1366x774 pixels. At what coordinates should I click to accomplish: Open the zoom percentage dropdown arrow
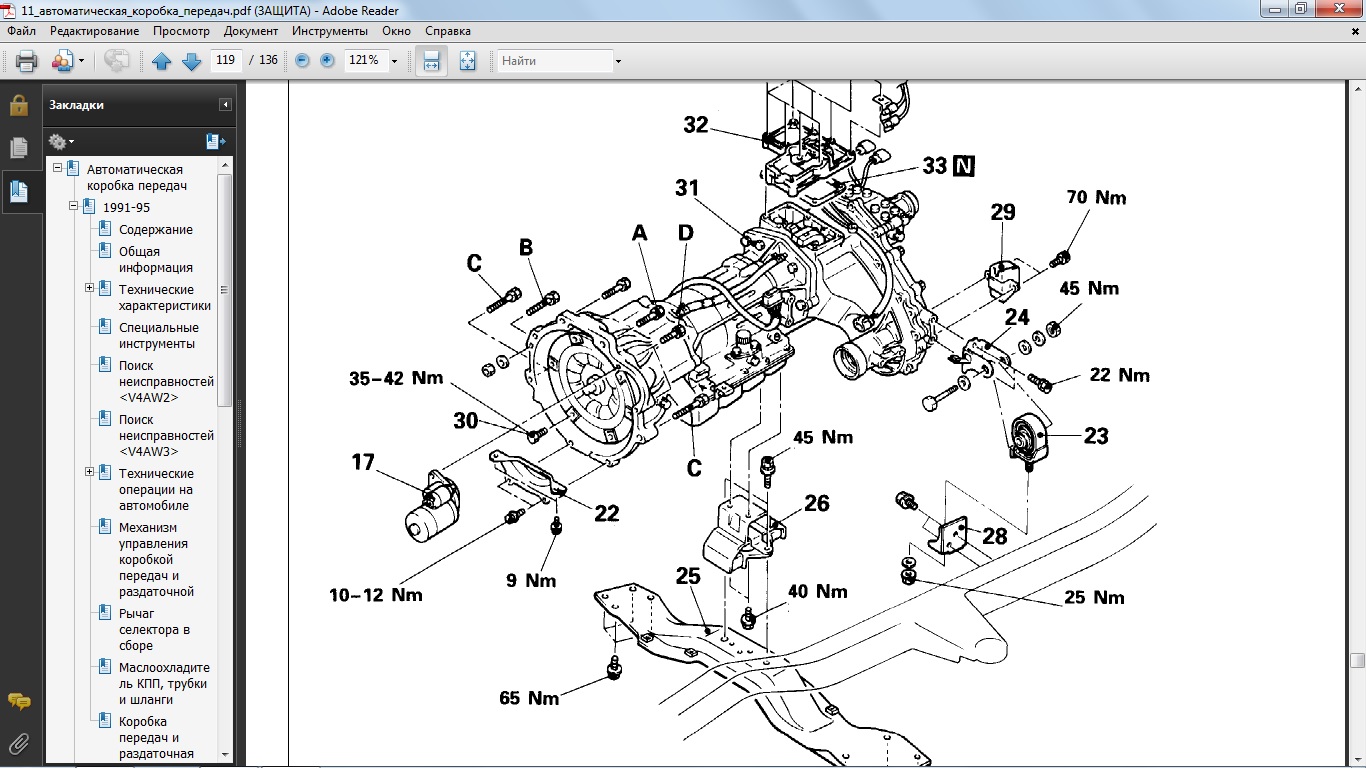coord(394,61)
